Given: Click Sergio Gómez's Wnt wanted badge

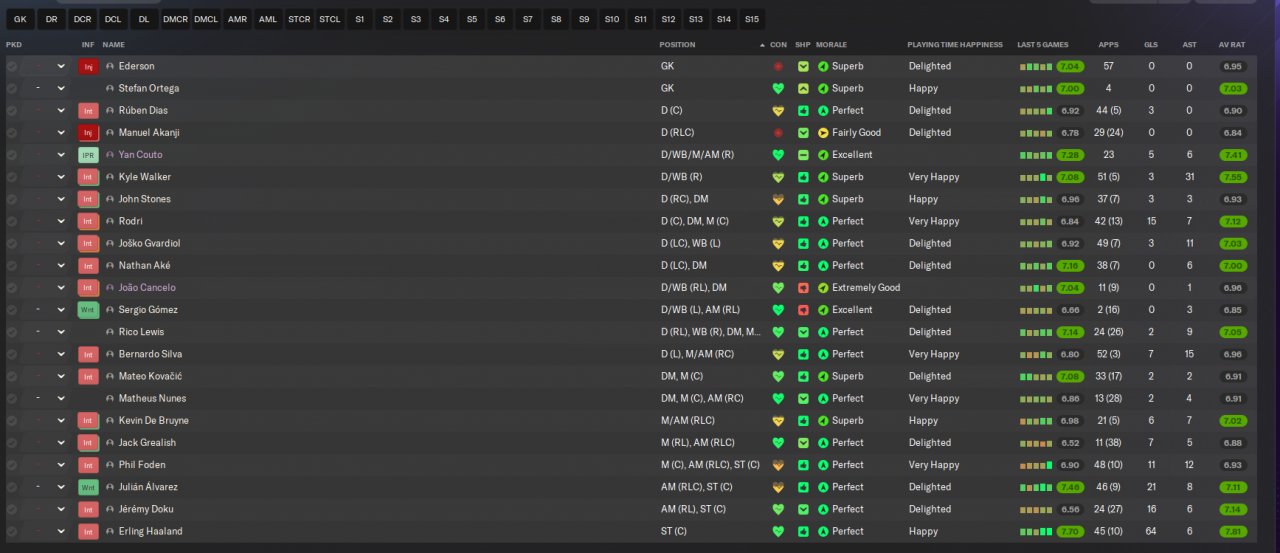Looking at the screenshot, I should pos(88,310).
